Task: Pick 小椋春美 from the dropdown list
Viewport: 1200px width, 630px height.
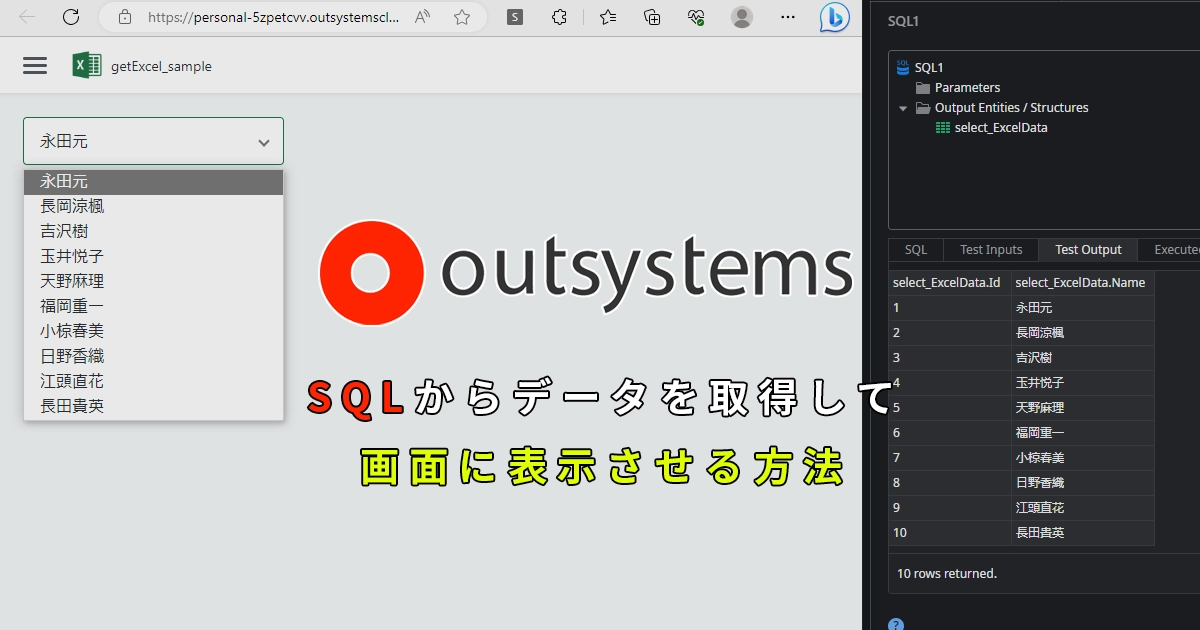Action: click(154, 332)
